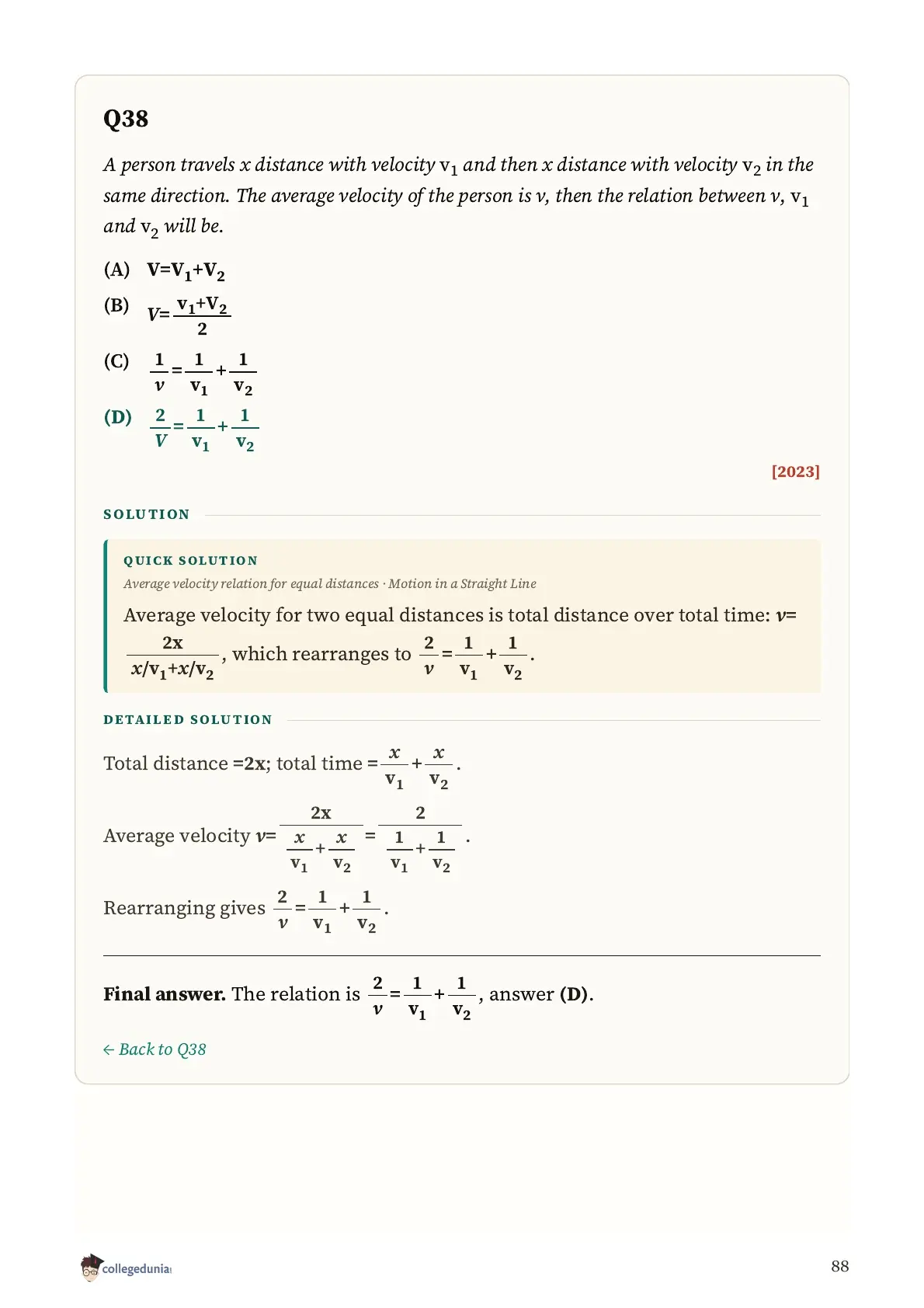
Task: Choose highlighted option (D) 2/V relation
Action: 182,428
